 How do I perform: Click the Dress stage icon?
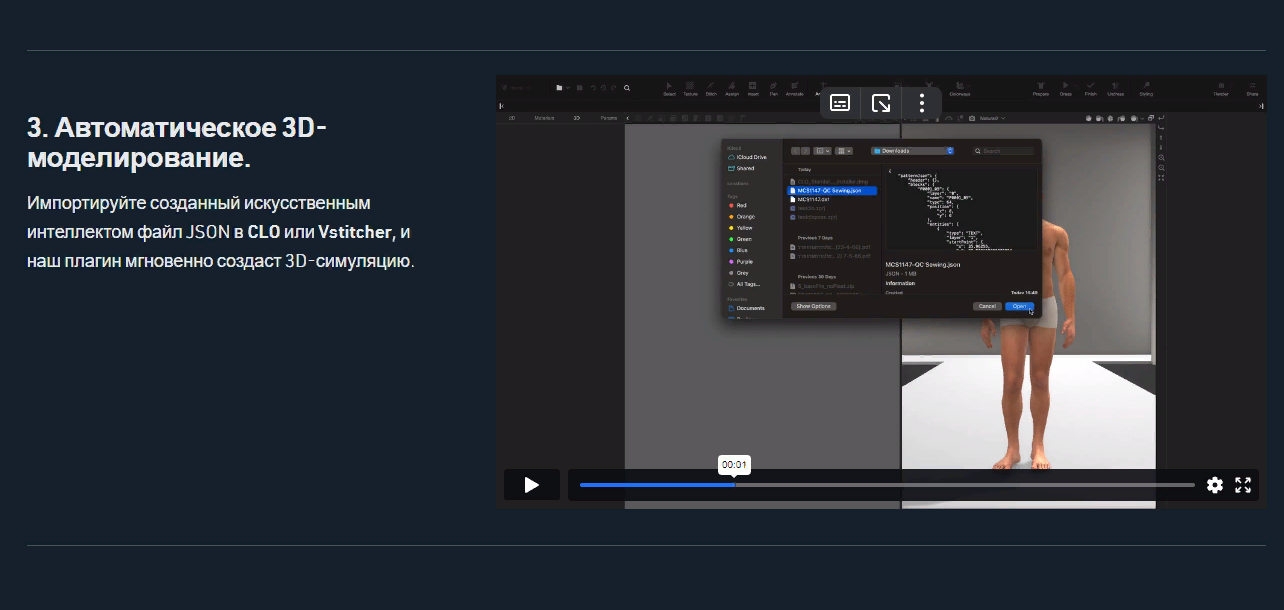coord(1066,88)
